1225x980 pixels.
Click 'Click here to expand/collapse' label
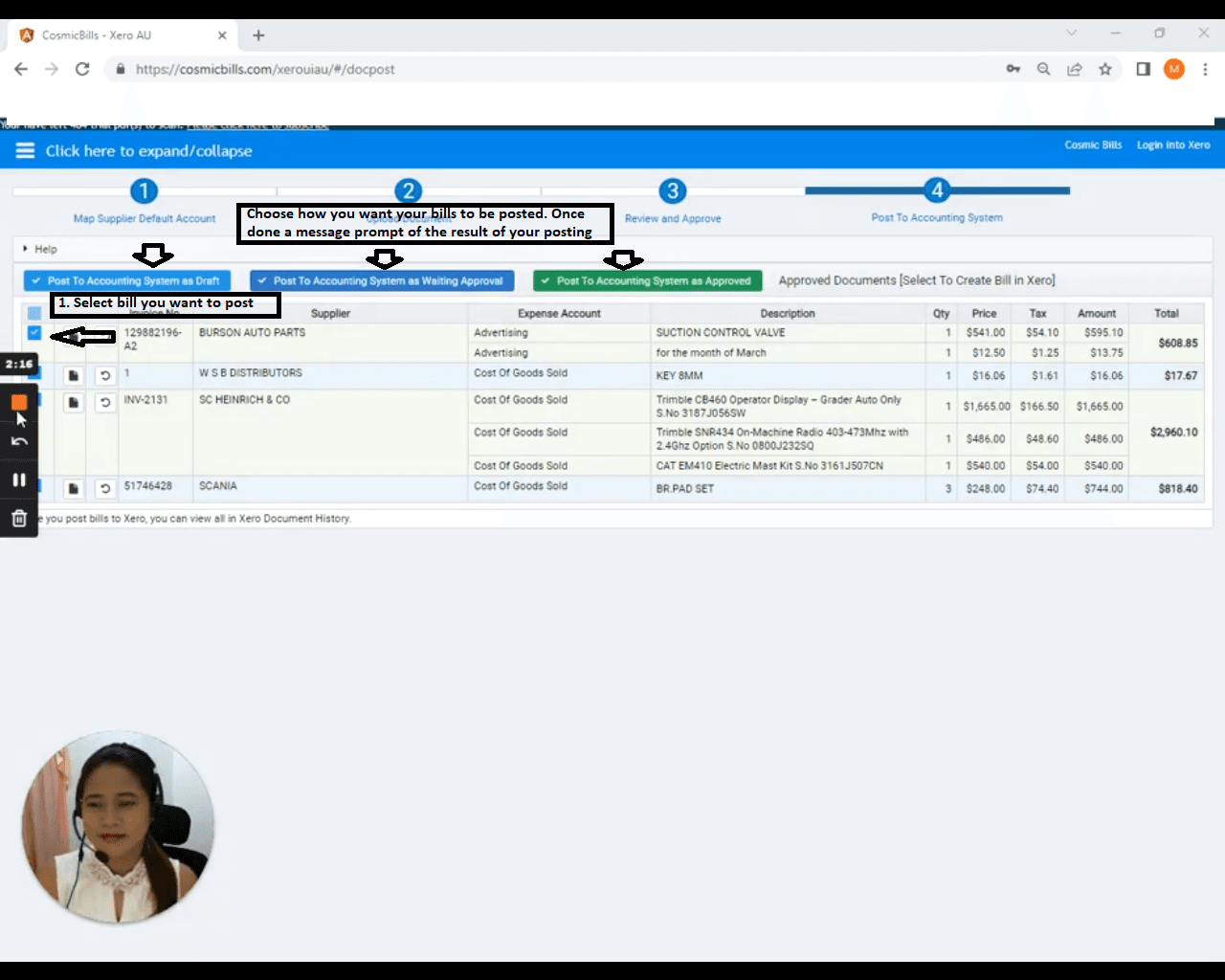tap(148, 151)
